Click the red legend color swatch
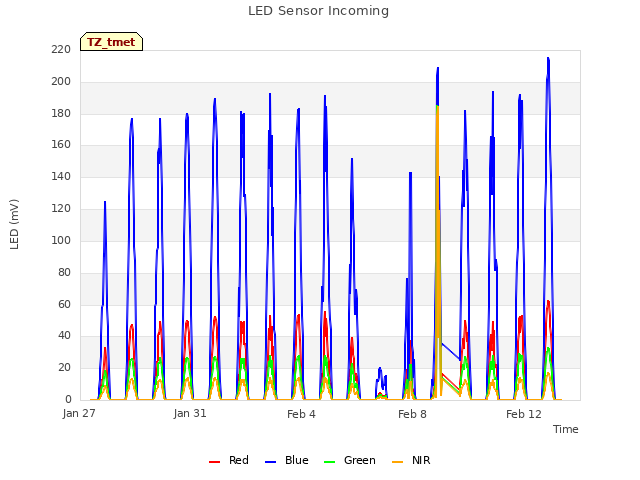Viewport: 640px width, 480px height. [214, 462]
